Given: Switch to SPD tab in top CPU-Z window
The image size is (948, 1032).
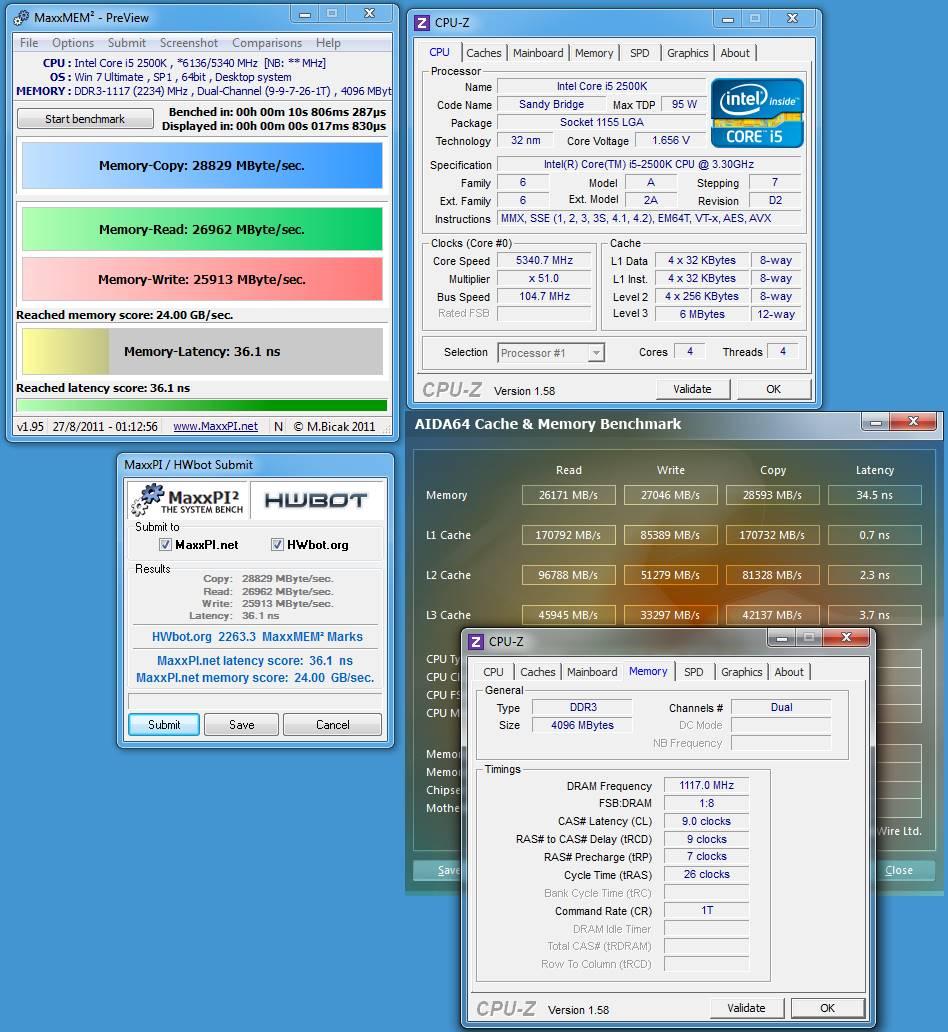Looking at the screenshot, I should tap(639, 53).
